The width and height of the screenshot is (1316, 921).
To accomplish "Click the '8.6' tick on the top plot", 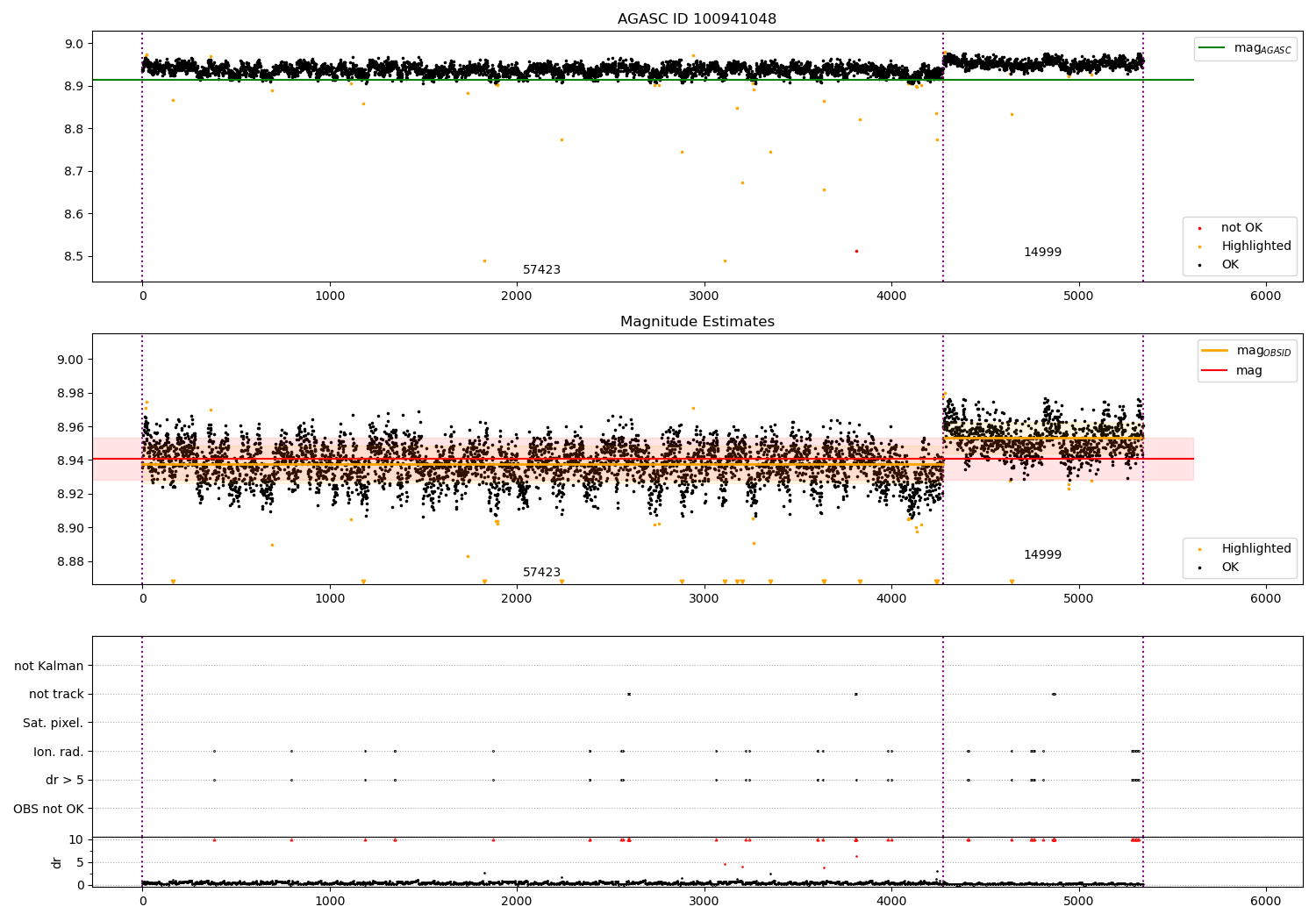I will [x=73, y=215].
